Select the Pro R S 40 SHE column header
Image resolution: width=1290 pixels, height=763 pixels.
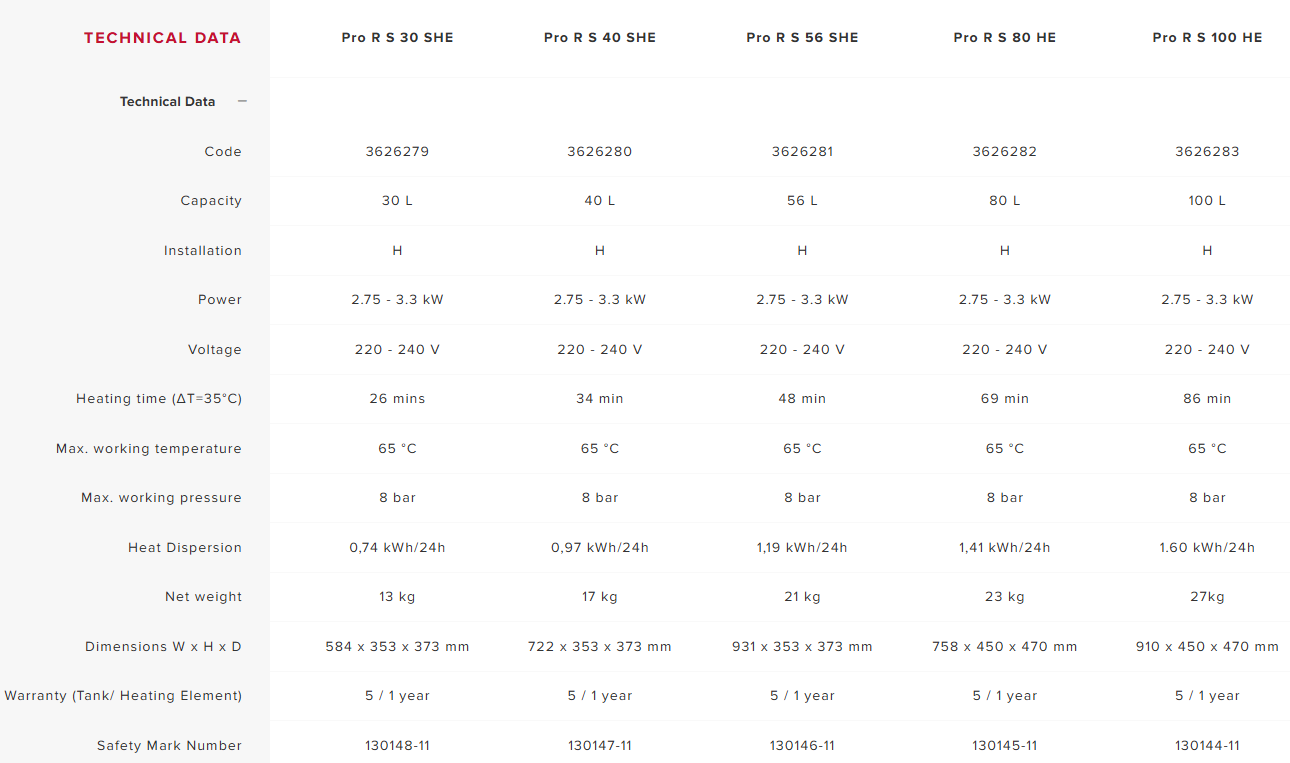[x=600, y=38]
